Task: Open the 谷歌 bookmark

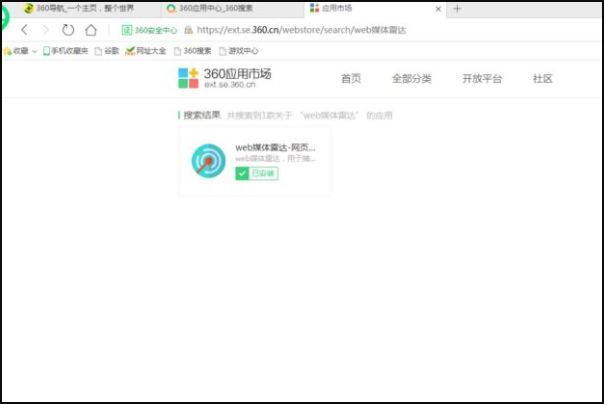Action: (x=107, y=51)
